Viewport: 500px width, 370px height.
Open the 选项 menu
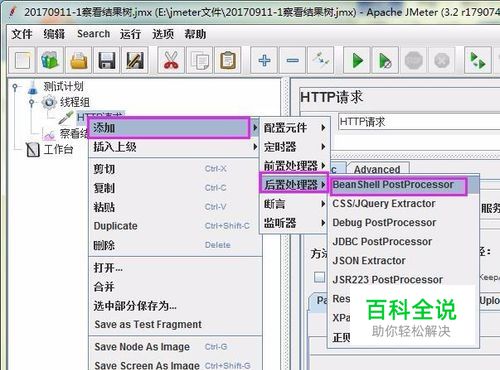coord(163,34)
